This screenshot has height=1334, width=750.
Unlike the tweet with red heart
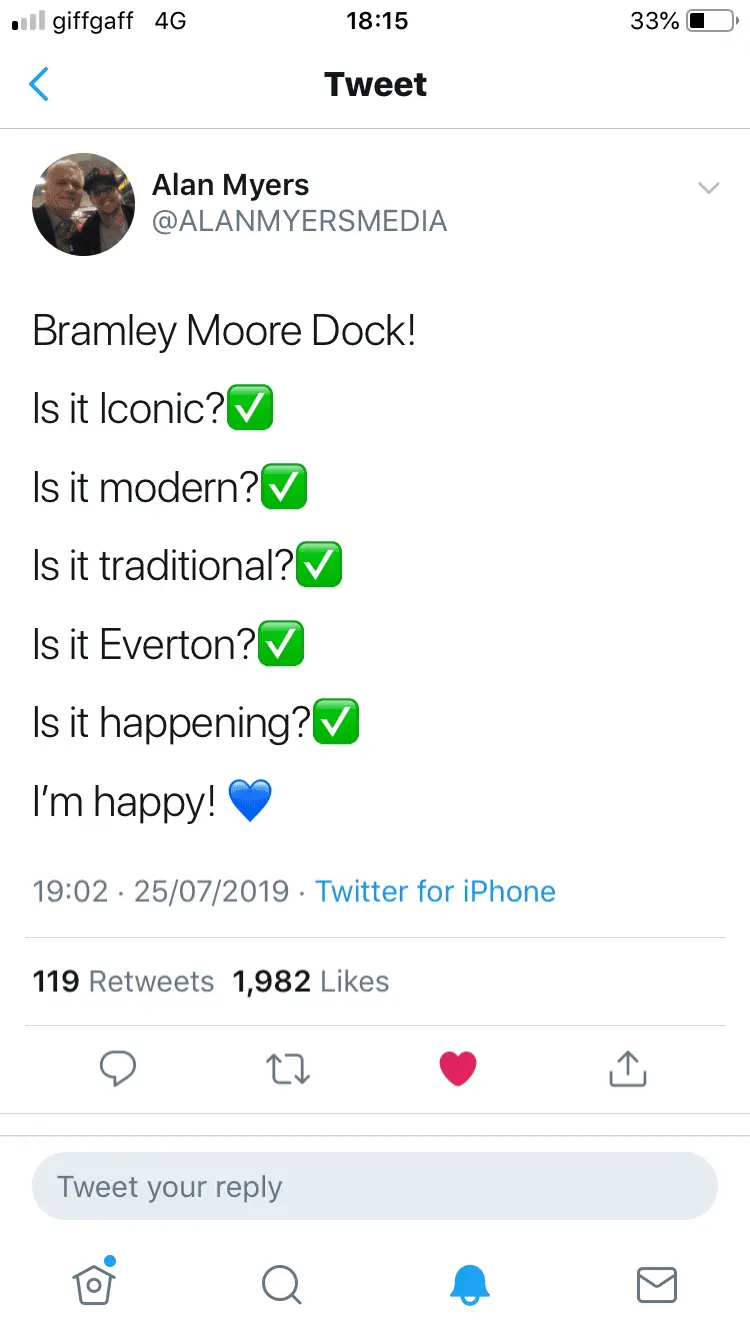tap(458, 1069)
